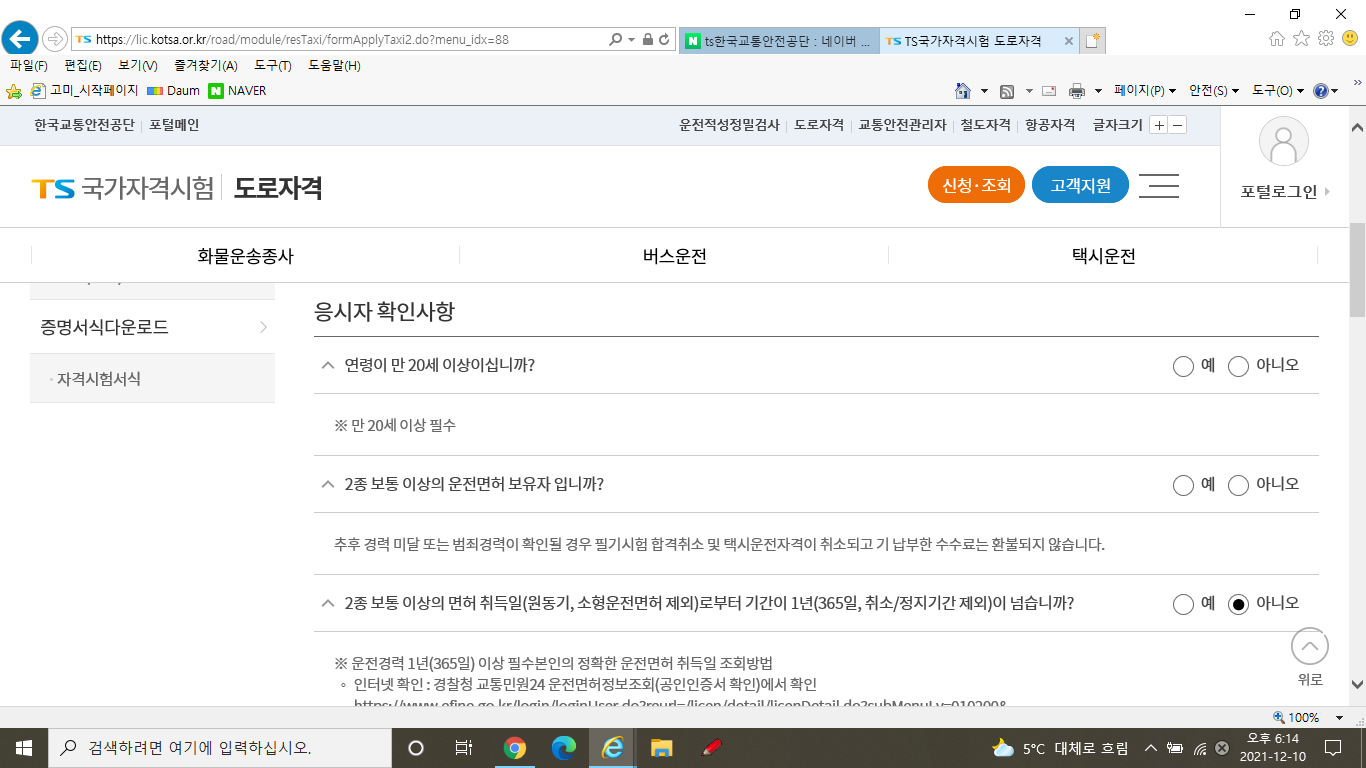Screen dimensions: 1366x768
Task: Select 예 for age 20 or older
Action: (x=1183, y=366)
